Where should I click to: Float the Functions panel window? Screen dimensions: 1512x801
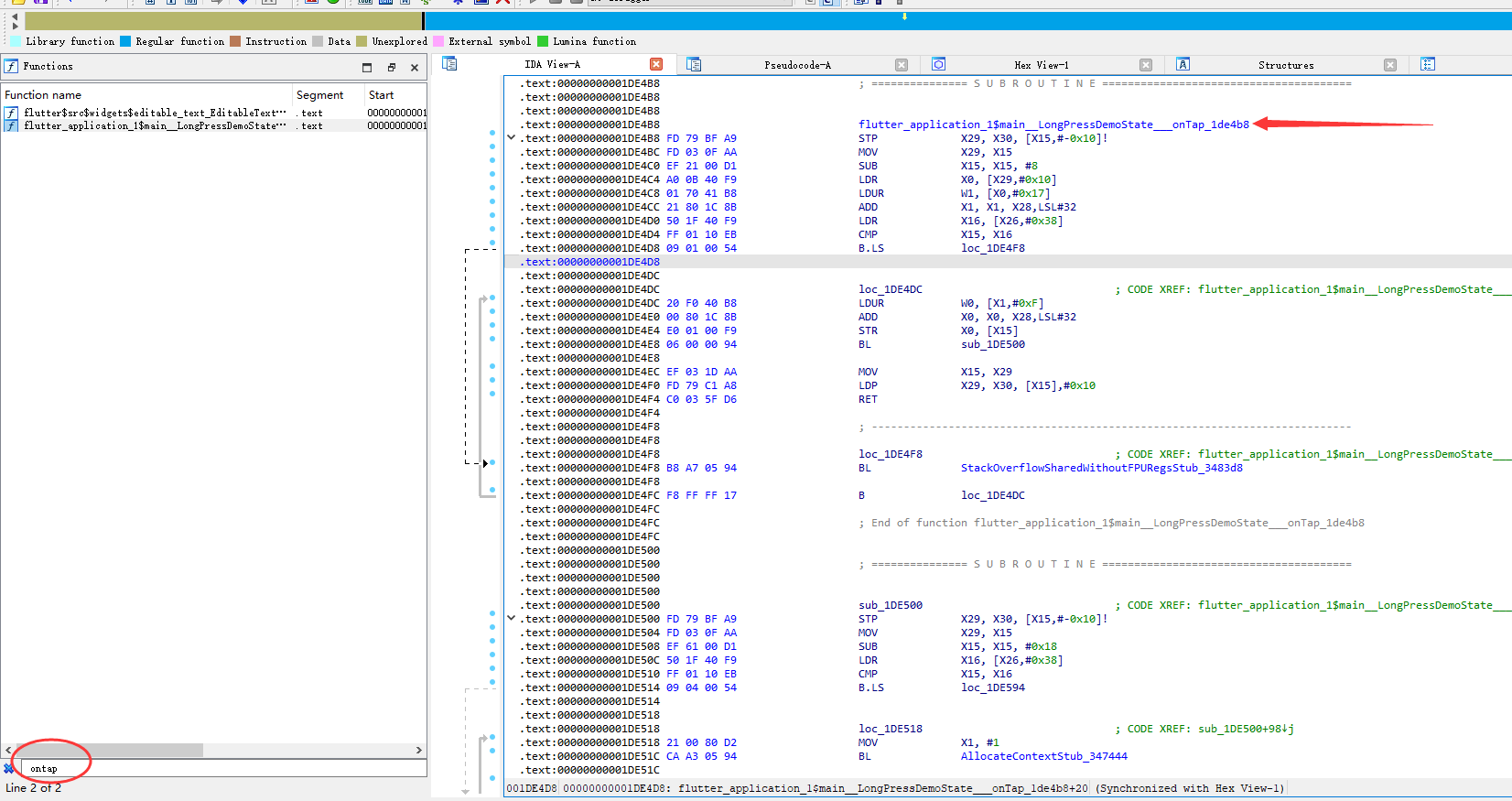point(391,67)
